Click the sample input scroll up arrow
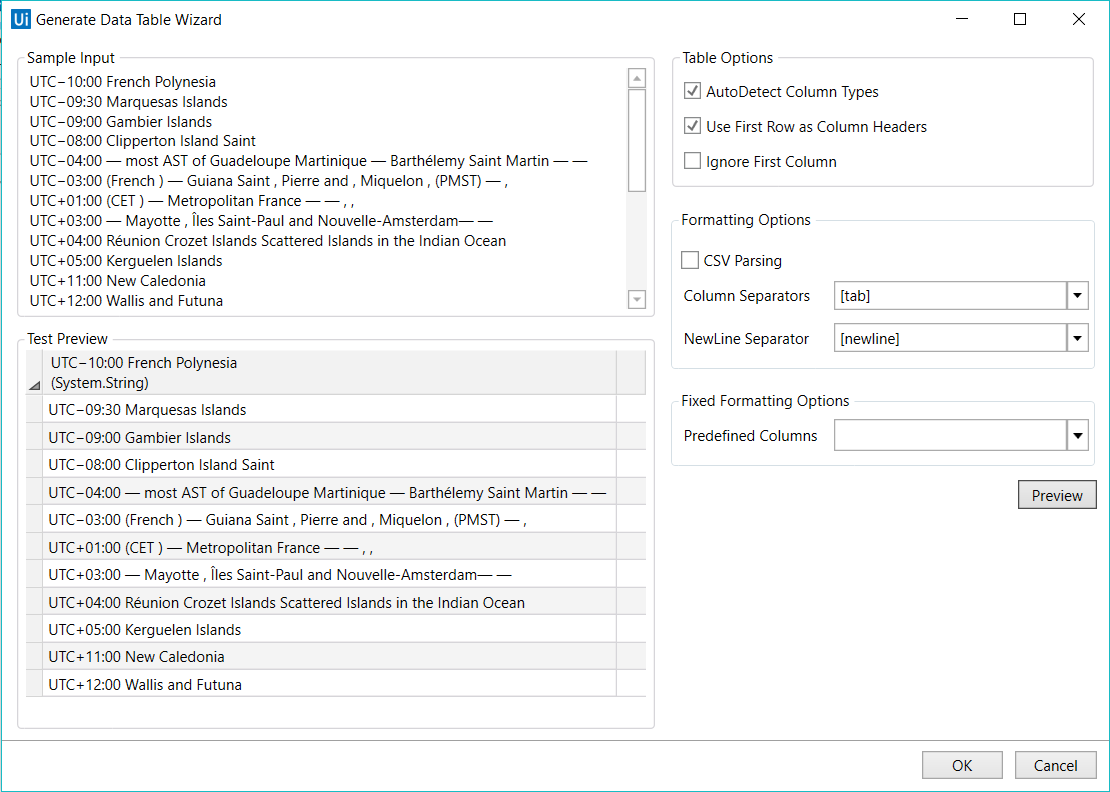1110x792 pixels. point(637,78)
